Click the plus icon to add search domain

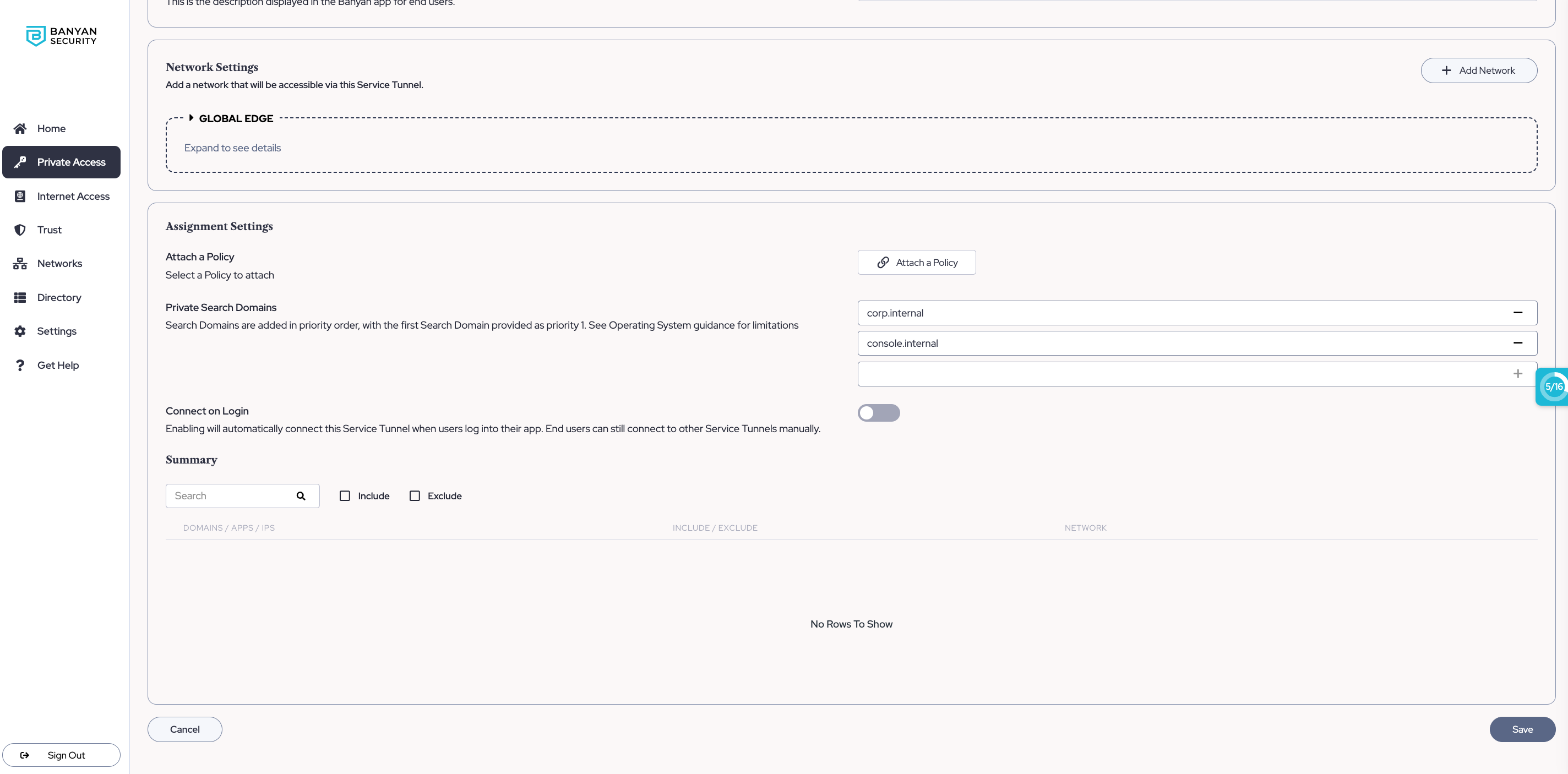[x=1517, y=374]
